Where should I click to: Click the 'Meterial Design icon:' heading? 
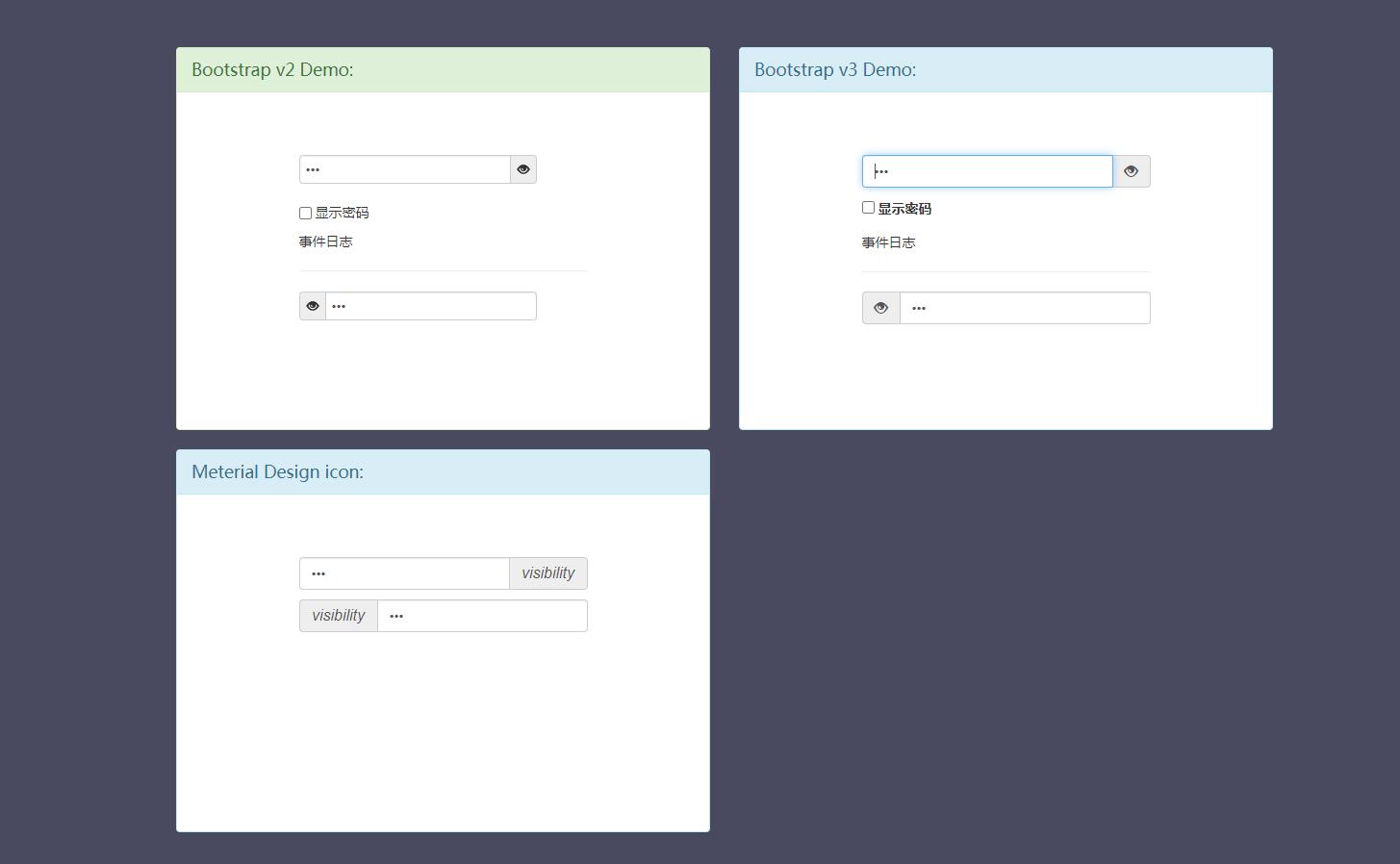[277, 471]
